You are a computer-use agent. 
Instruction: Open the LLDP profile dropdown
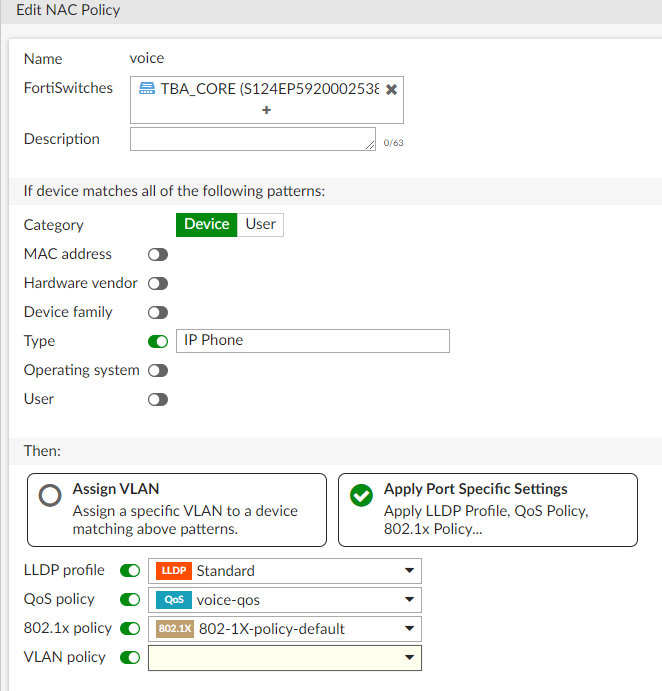coord(408,571)
